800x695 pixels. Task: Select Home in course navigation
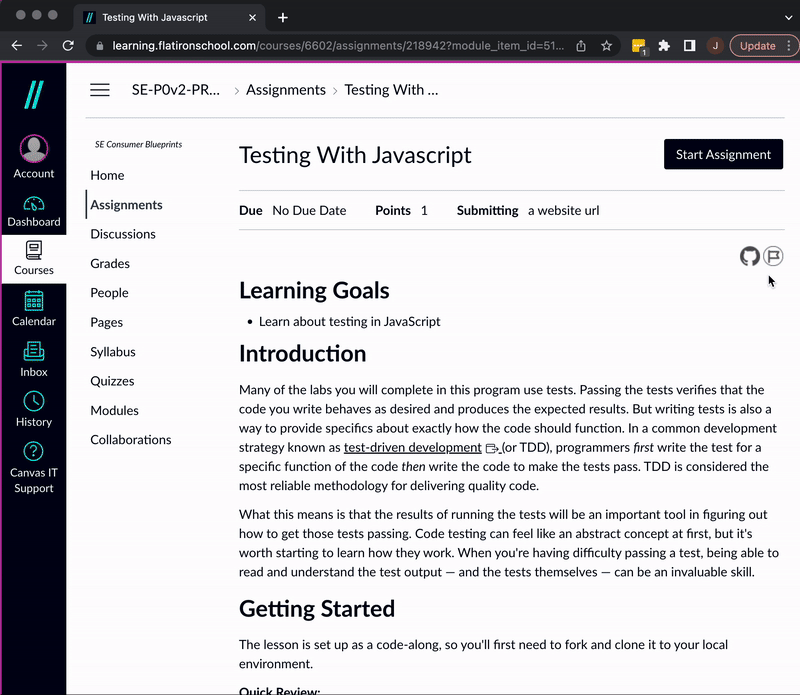[x=107, y=176]
